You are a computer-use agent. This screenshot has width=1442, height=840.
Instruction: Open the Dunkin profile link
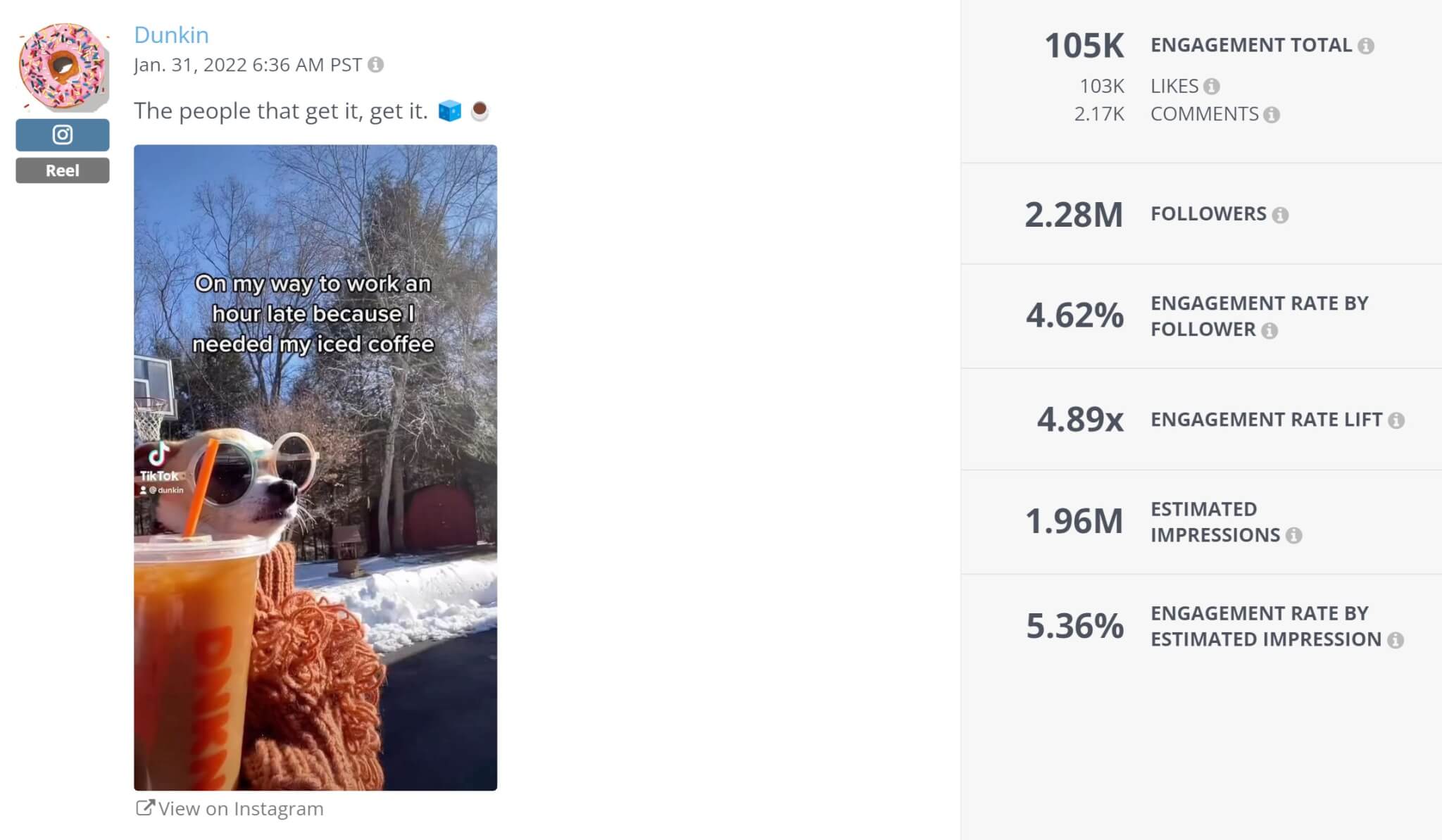[x=171, y=35]
